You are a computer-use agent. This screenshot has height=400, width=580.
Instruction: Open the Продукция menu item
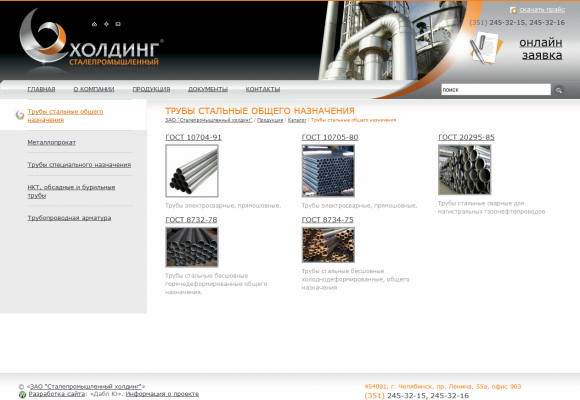(x=151, y=89)
